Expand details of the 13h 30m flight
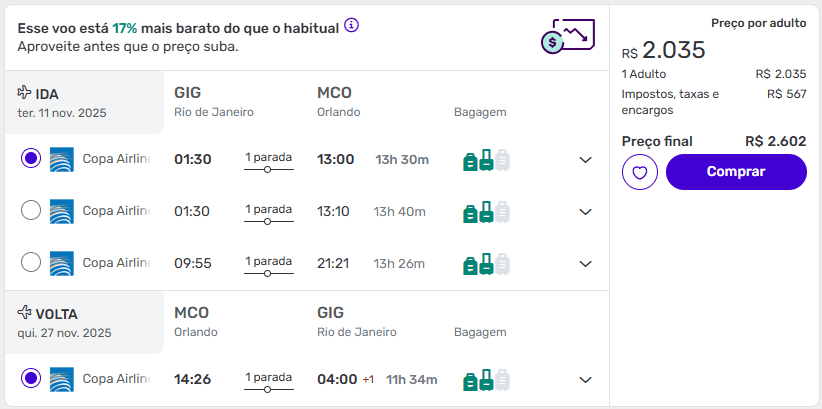 (x=586, y=160)
